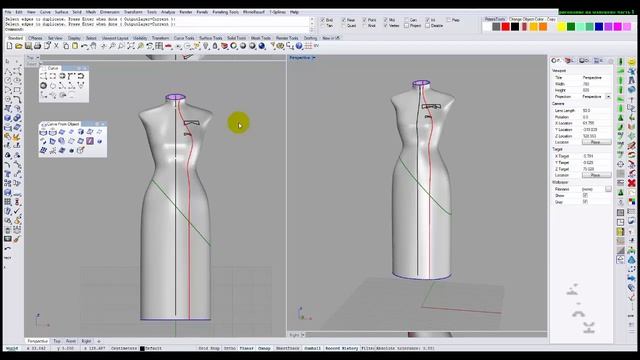The width and height of the screenshot is (640, 360).
Task: Toggle the Int osnap checkbox
Action: point(428,20)
